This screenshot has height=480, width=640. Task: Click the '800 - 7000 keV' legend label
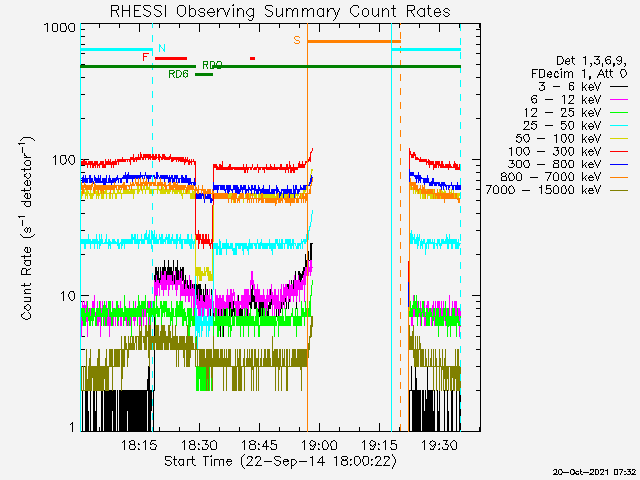pos(551,177)
